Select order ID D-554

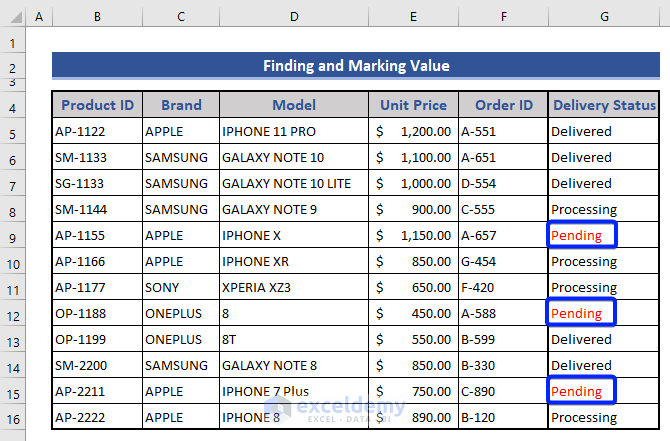(504, 183)
